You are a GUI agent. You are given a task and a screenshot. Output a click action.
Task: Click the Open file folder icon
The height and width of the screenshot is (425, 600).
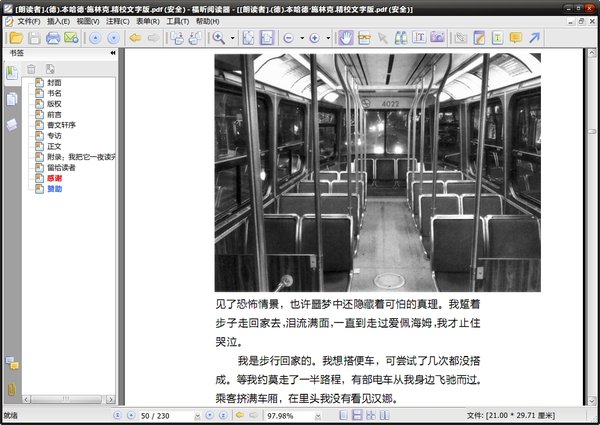(x=15, y=38)
